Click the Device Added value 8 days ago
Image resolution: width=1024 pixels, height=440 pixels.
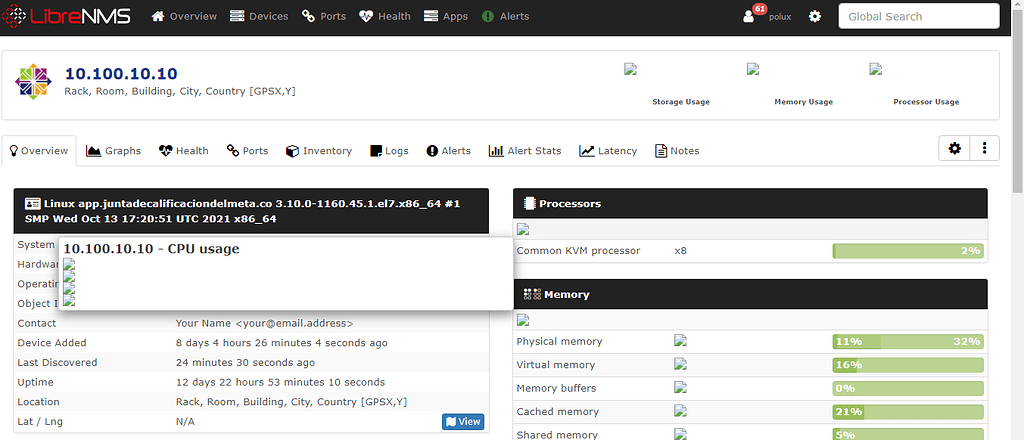point(281,343)
